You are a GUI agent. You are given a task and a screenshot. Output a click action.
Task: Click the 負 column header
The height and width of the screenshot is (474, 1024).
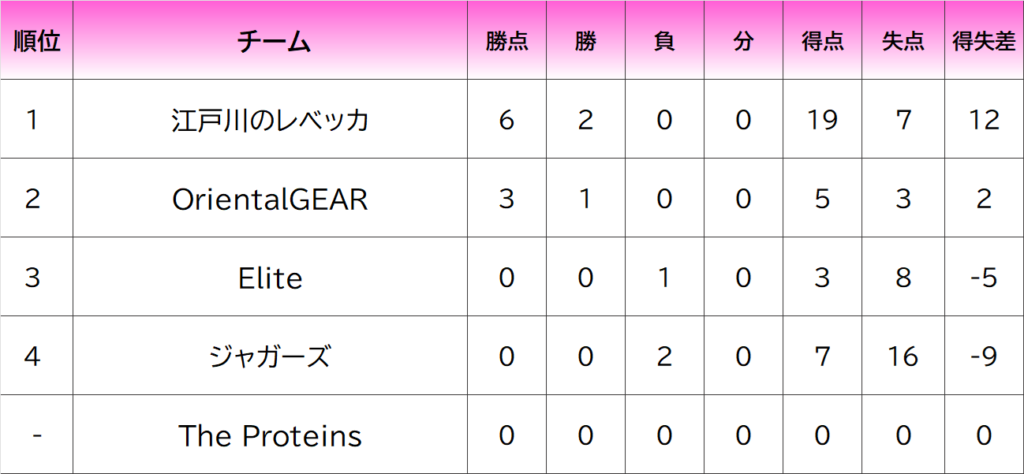663,42
